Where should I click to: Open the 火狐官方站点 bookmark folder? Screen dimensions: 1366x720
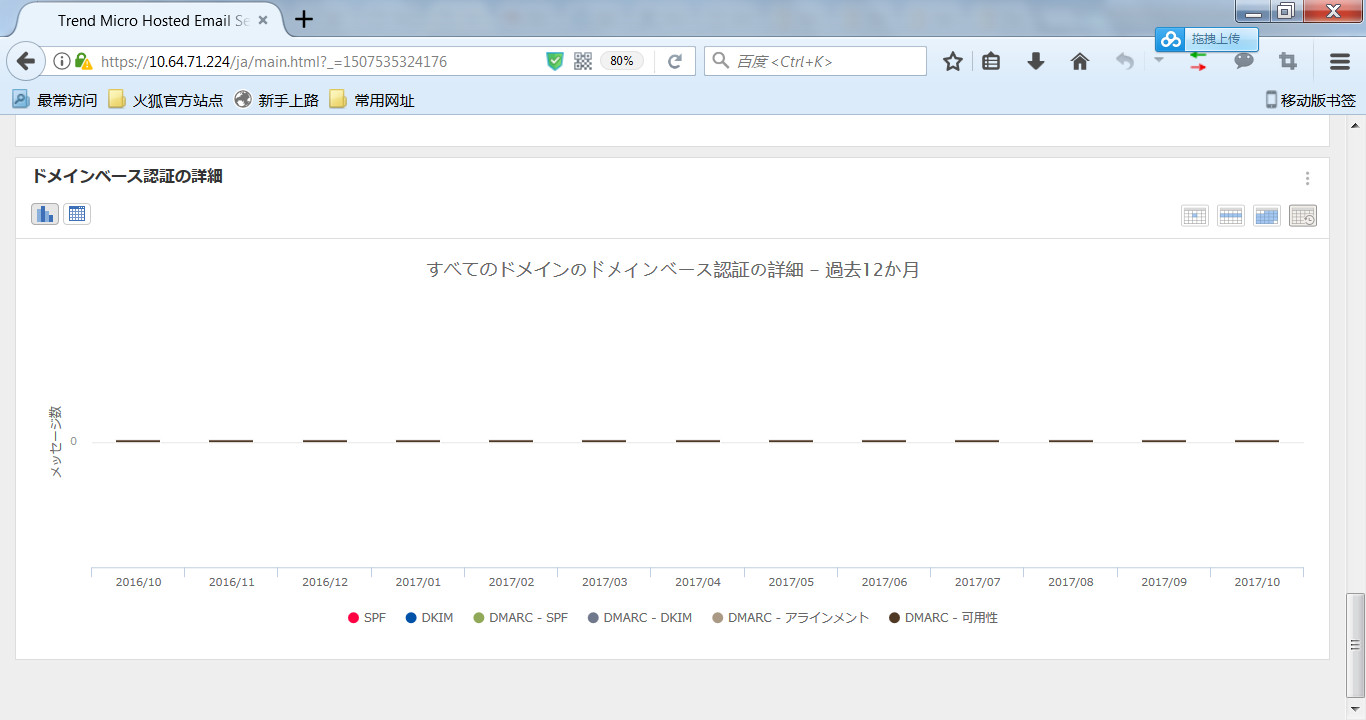(166, 100)
